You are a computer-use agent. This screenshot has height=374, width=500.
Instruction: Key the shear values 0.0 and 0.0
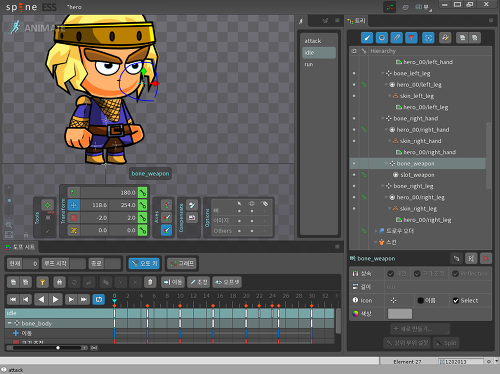pyautogui.click(x=142, y=230)
